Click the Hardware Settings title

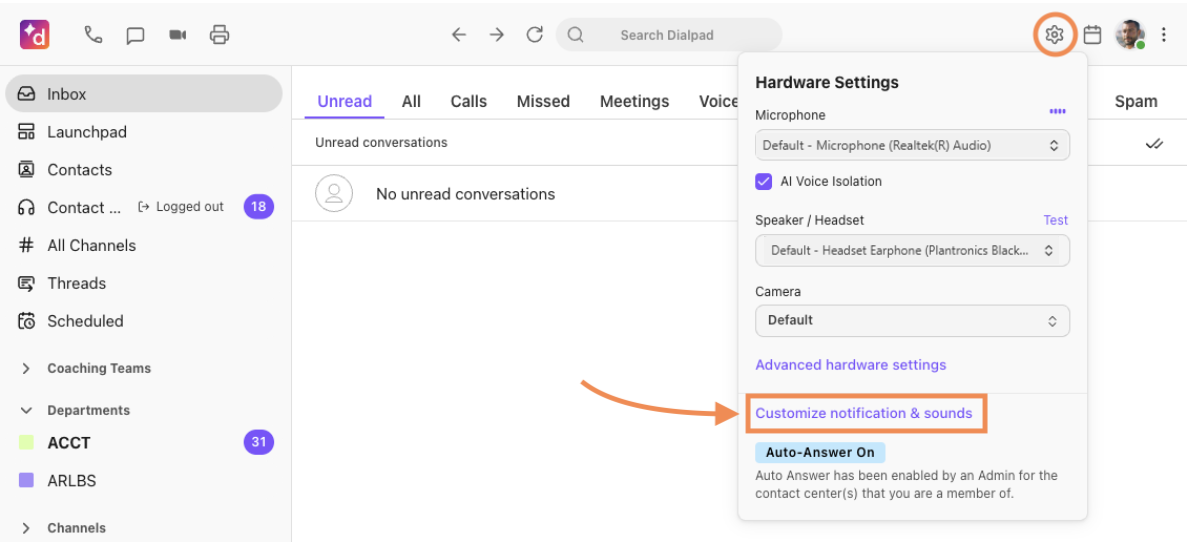click(827, 83)
